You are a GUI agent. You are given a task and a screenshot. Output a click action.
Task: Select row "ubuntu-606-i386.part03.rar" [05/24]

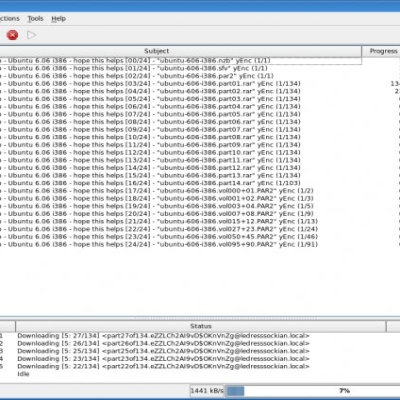200,99
